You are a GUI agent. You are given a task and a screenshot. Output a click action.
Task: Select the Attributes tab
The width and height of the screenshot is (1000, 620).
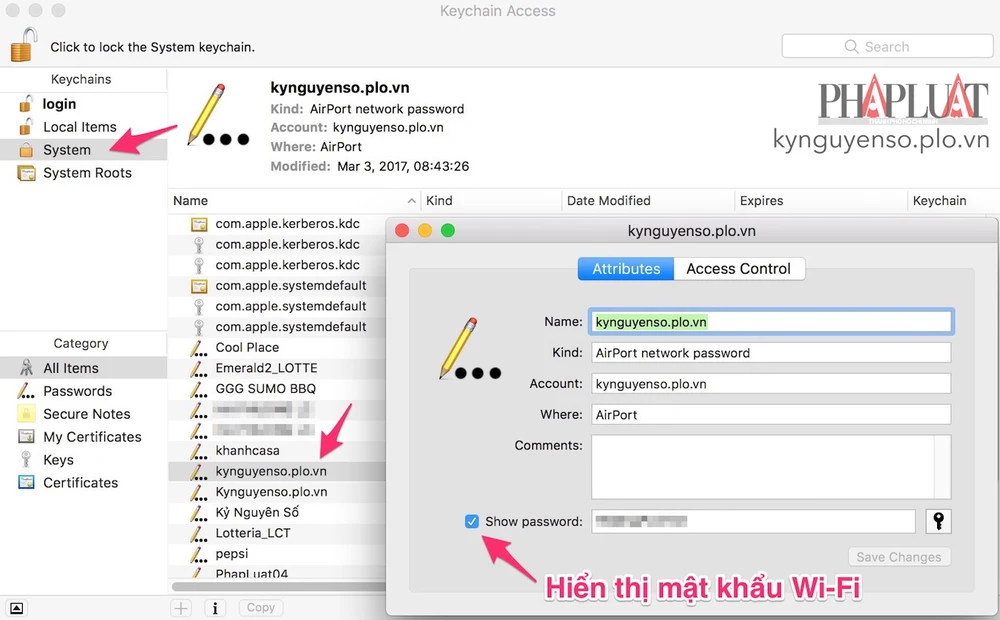pos(626,269)
